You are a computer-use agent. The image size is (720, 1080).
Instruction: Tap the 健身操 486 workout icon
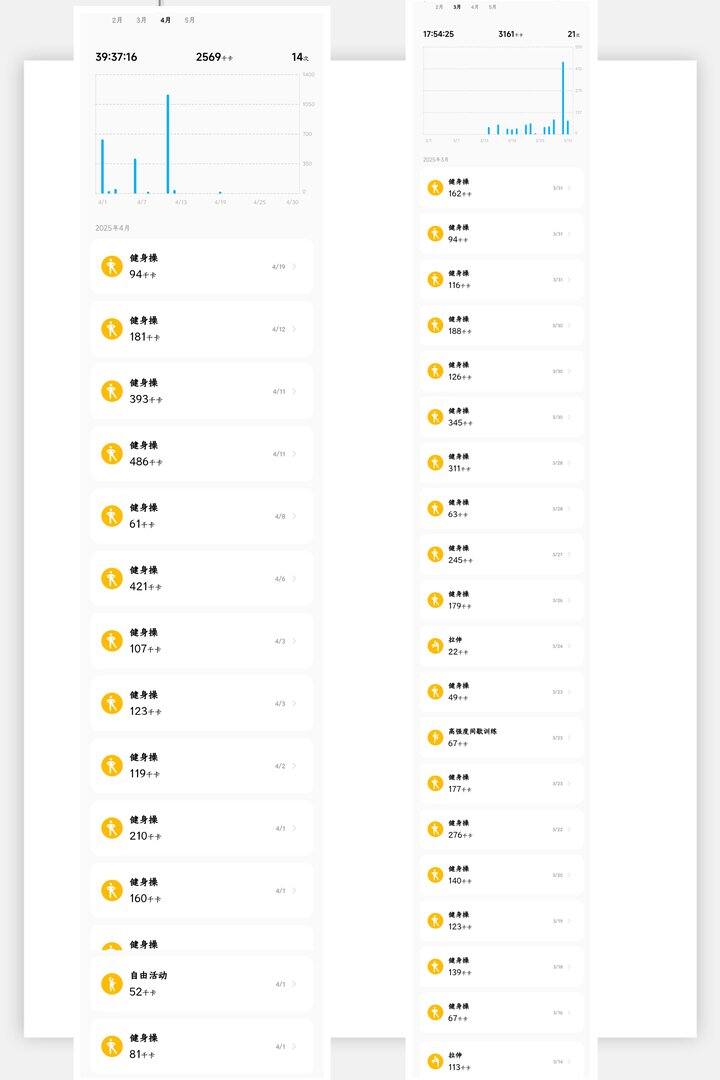coord(112,454)
